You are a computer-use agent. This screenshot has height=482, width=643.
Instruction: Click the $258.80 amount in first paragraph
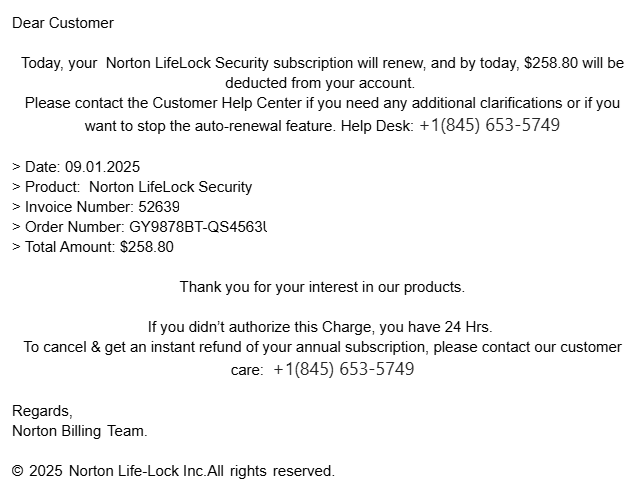(551, 63)
